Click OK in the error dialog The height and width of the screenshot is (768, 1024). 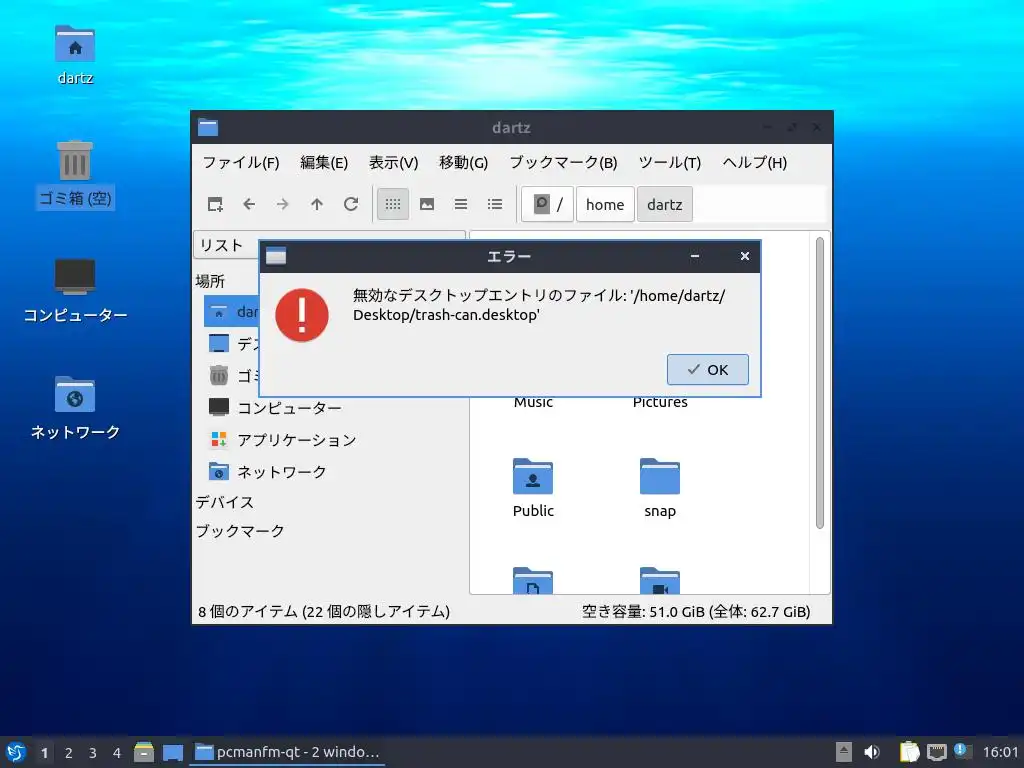click(x=707, y=370)
